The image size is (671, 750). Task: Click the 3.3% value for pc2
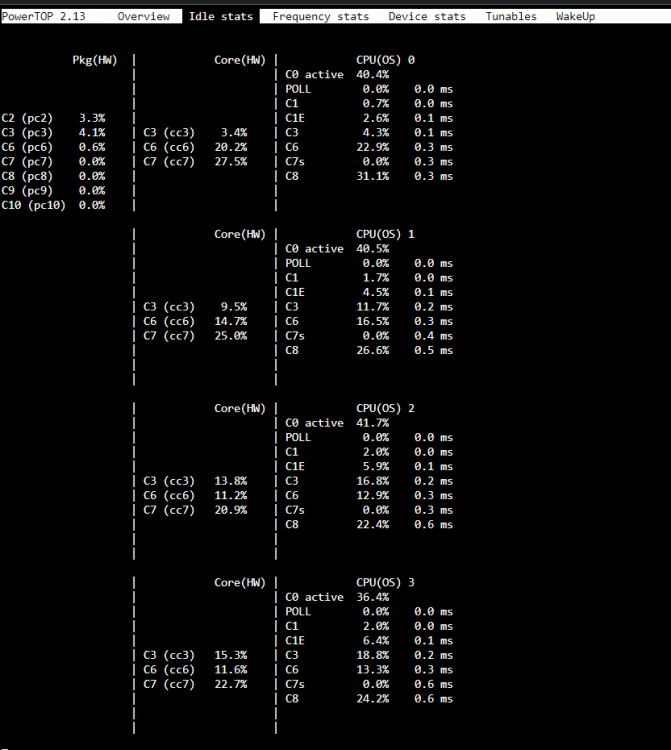tap(92, 118)
